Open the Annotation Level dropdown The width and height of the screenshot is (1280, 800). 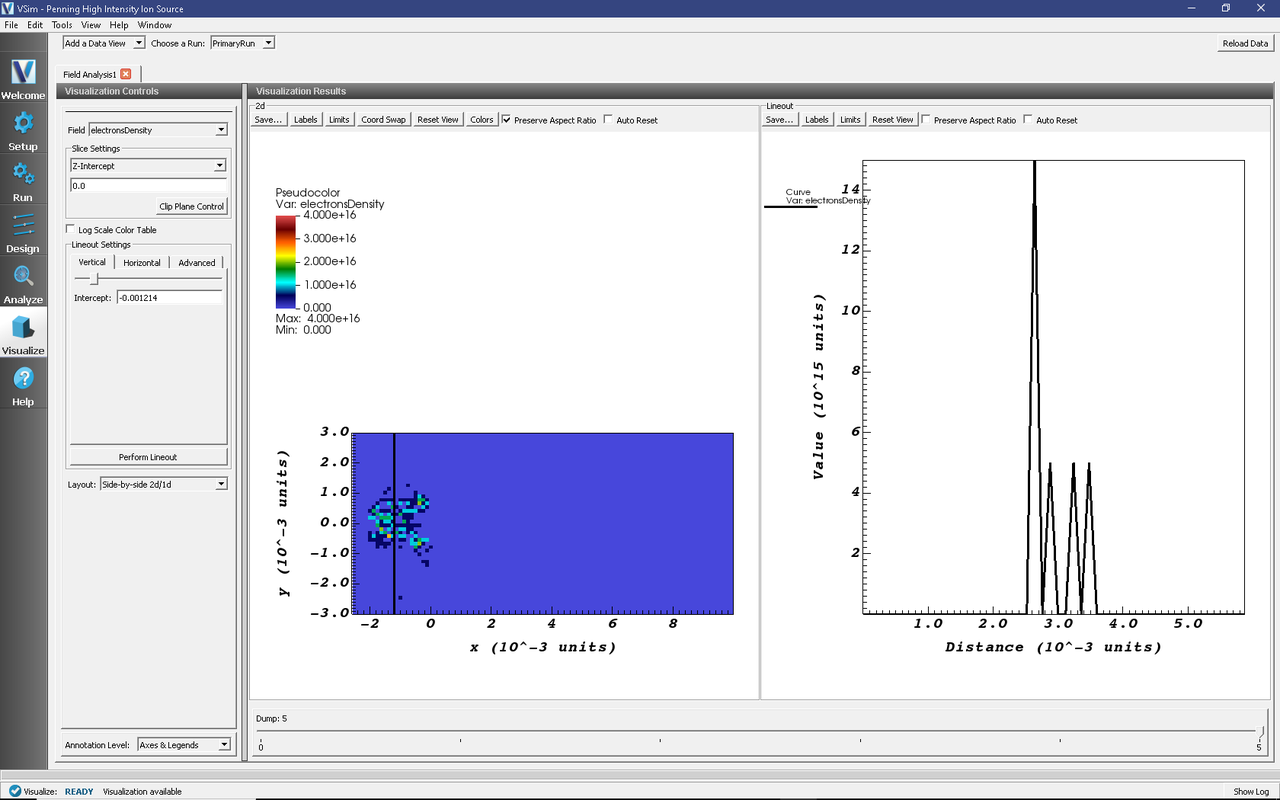(183, 745)
